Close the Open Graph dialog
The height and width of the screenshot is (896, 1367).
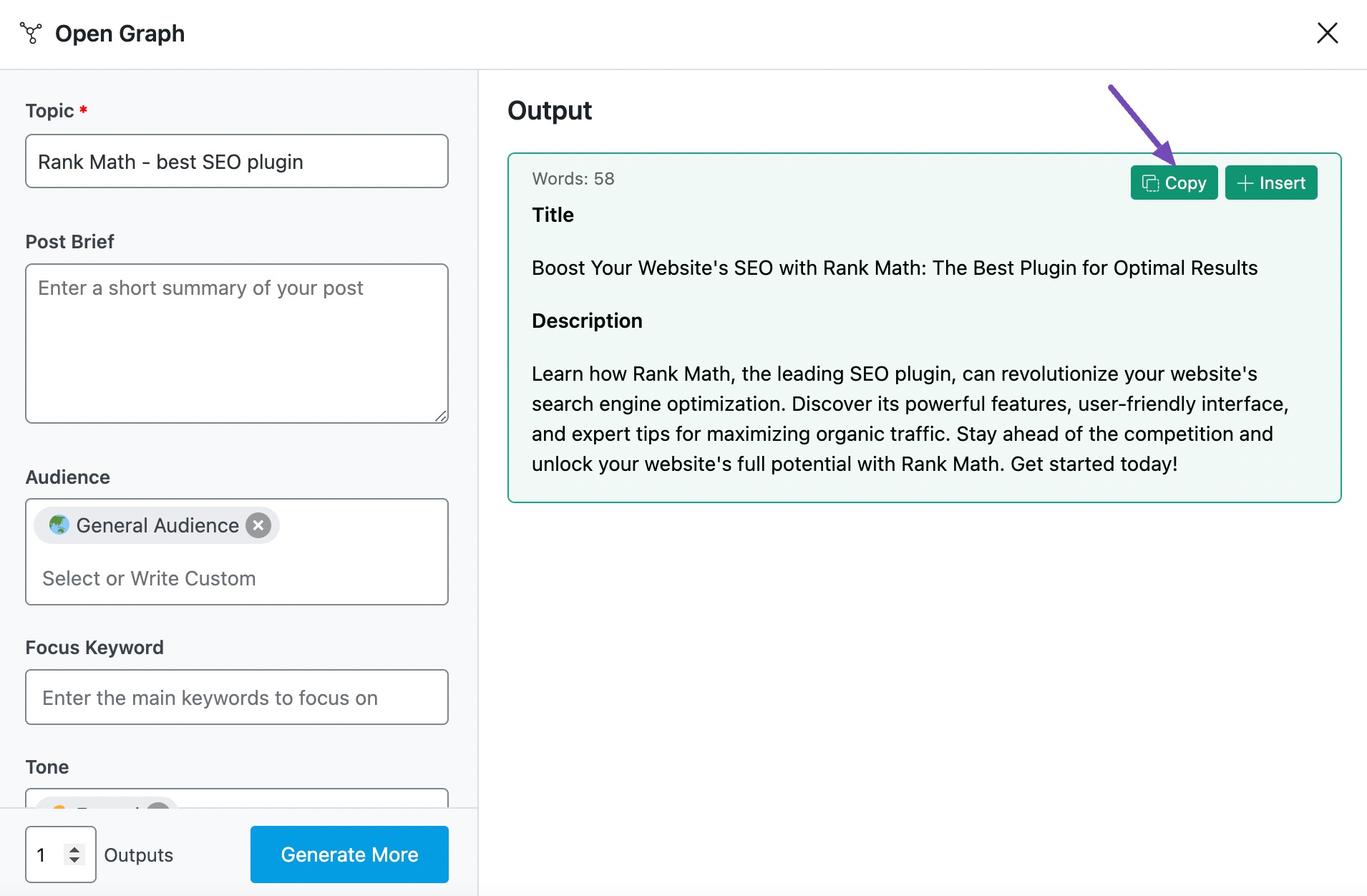(x=1327, y=33)
